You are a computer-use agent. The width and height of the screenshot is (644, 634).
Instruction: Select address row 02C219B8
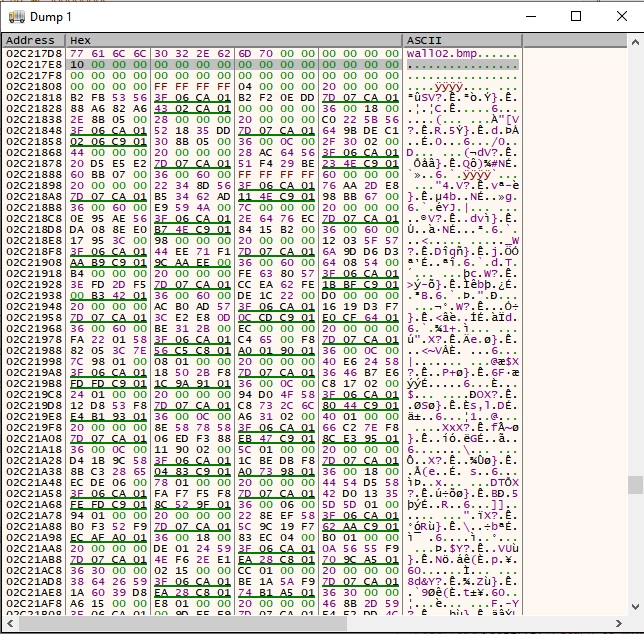34,383
